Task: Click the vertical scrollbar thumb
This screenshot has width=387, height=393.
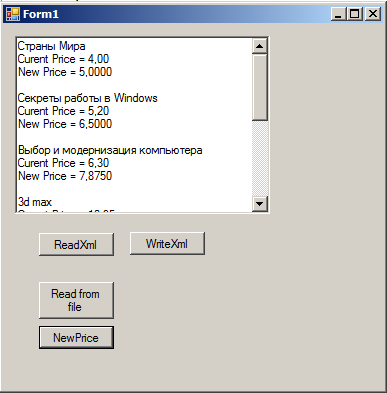Action: coord(260,87)
